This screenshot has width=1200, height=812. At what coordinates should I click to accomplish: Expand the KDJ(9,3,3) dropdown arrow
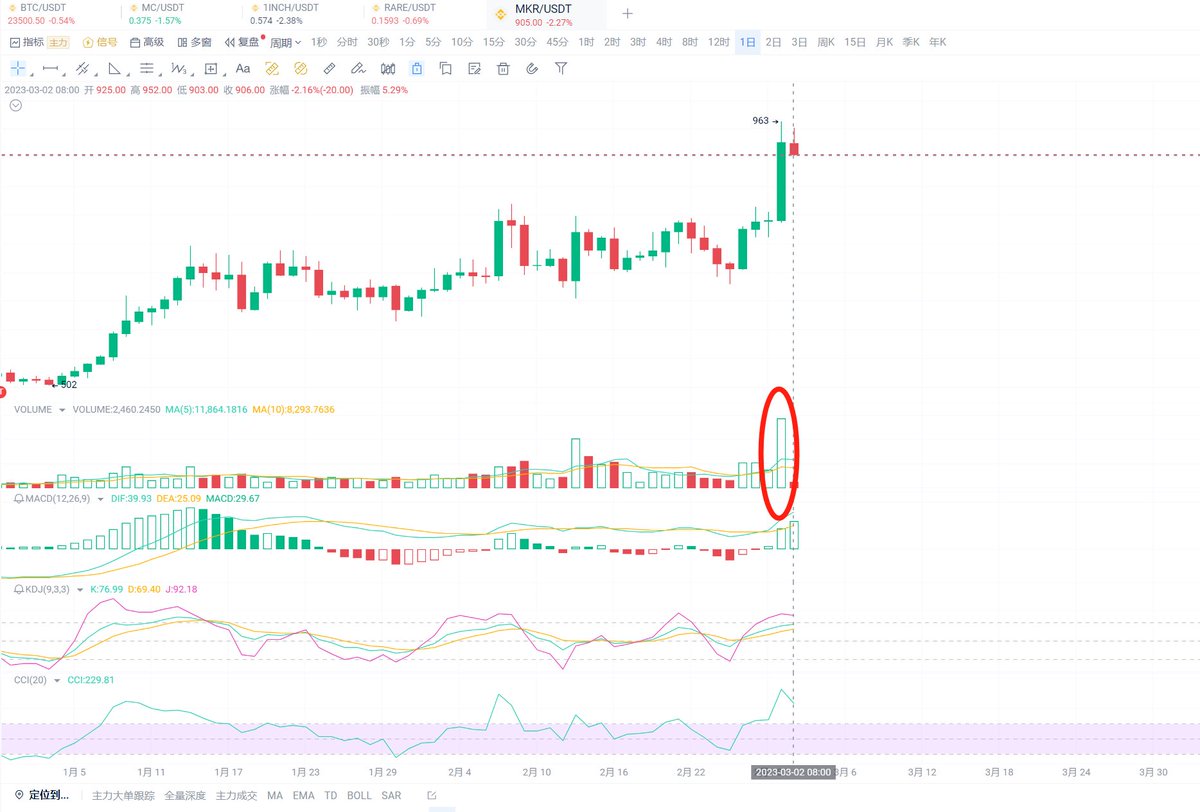(x=80, y=590)
